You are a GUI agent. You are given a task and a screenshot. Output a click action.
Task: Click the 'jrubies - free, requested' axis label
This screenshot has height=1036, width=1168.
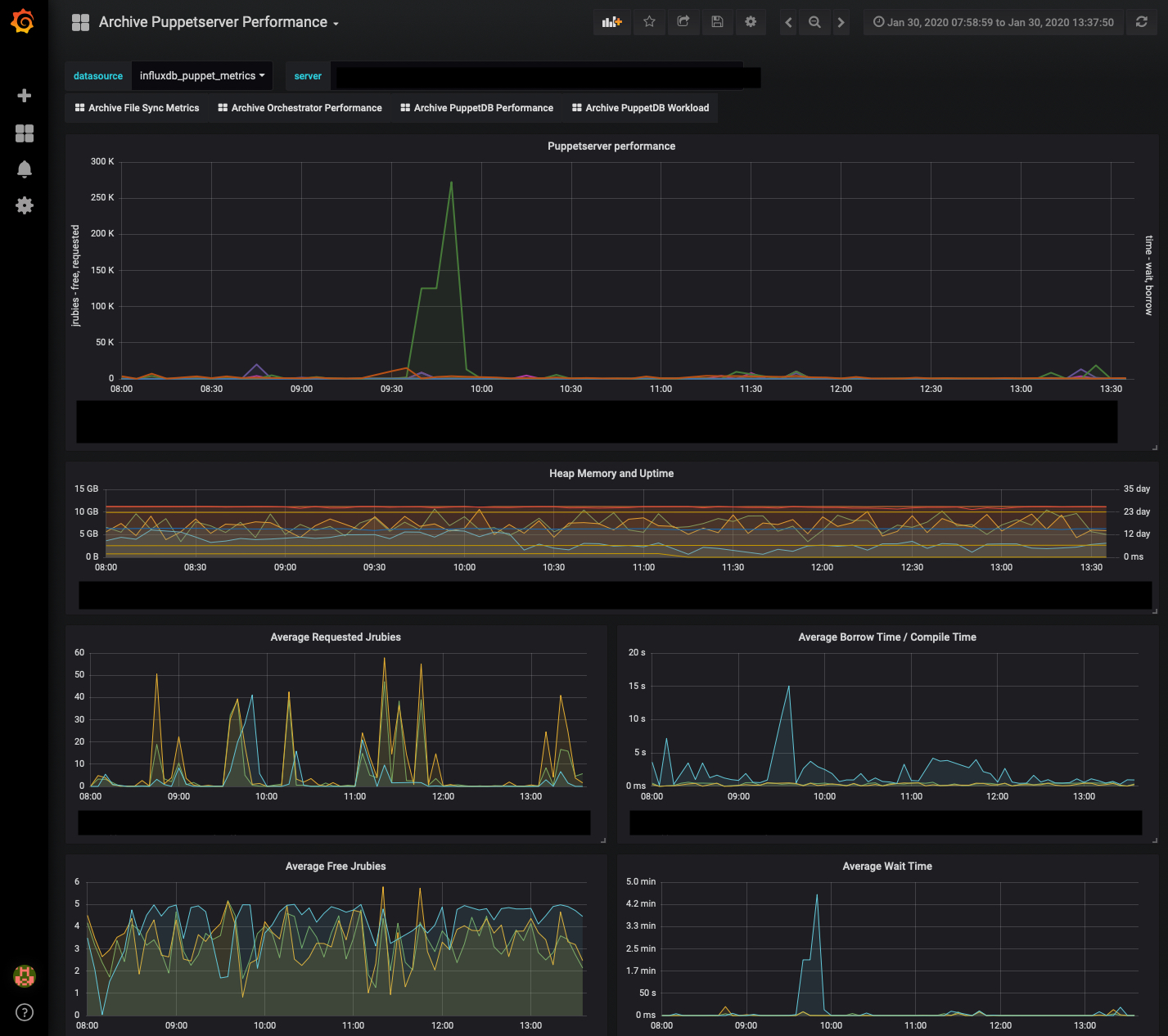tap(75, 276)
